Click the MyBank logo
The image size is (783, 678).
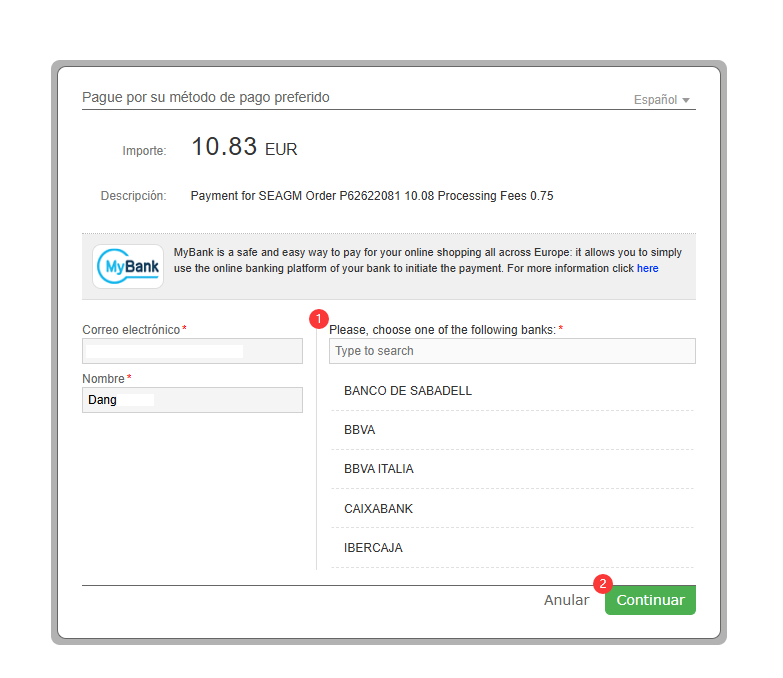(x=128, y=266)
